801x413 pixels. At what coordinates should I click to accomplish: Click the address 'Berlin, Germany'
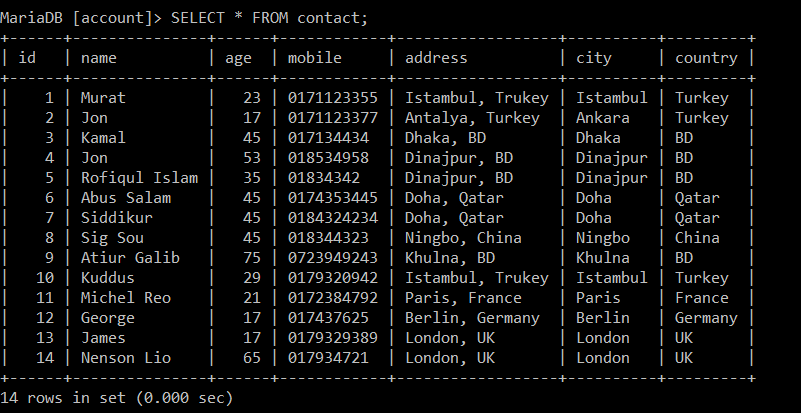(x=472, y=318)
